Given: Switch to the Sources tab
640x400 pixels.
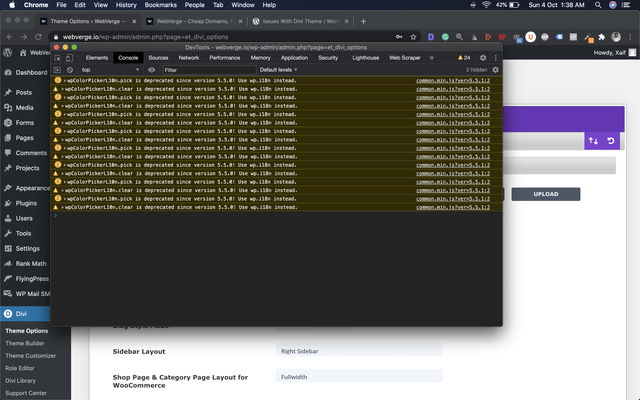Looking at the screenshot, I should tap(158, 58).
